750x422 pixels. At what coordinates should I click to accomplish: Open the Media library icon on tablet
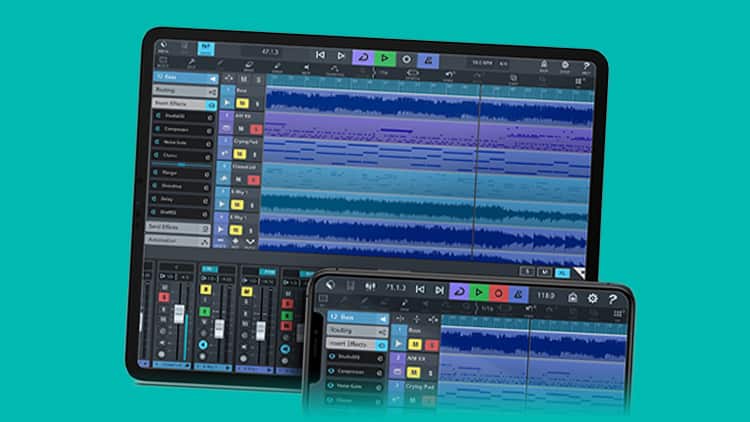pyautogui.click(x=163, y=46)
